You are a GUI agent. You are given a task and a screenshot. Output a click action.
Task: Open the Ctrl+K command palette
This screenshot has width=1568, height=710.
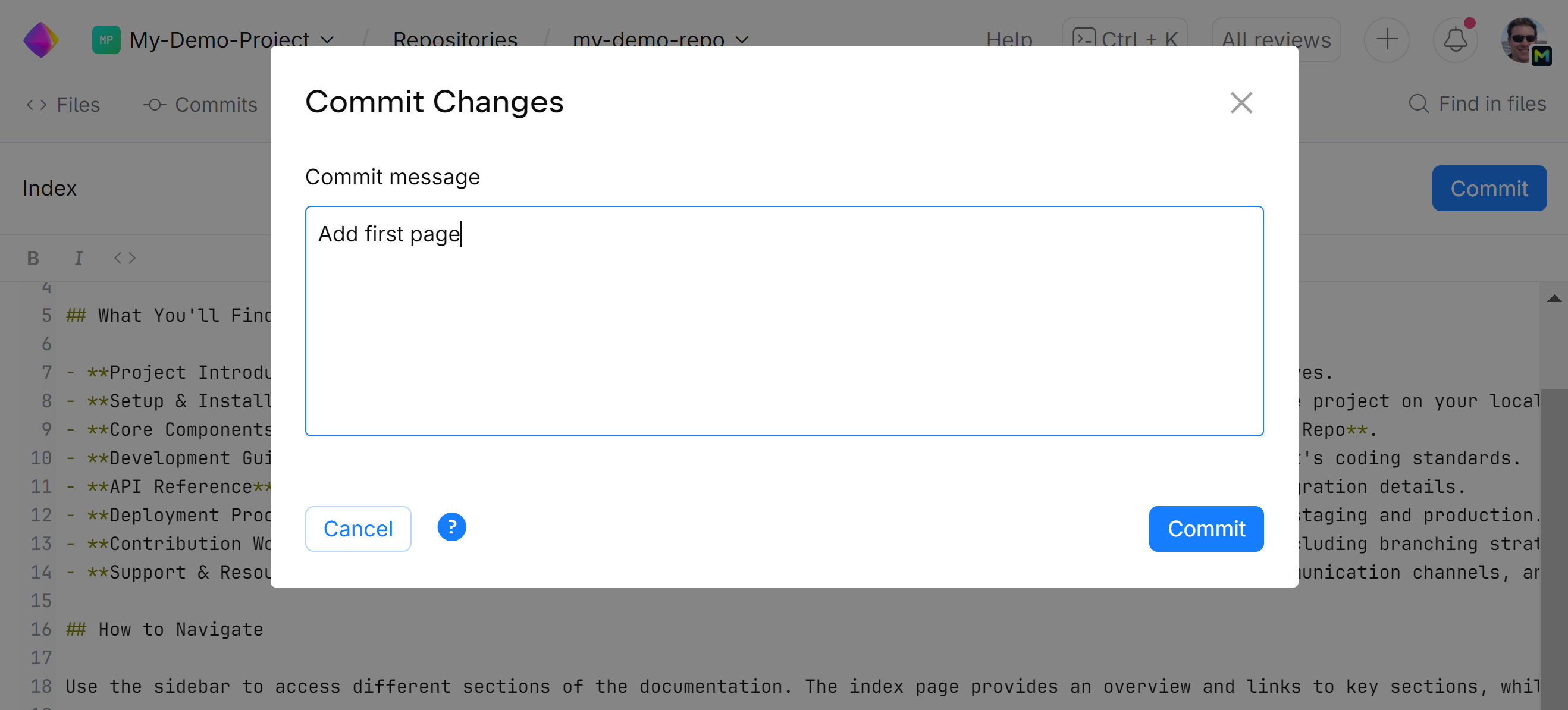coord(1125,38)
